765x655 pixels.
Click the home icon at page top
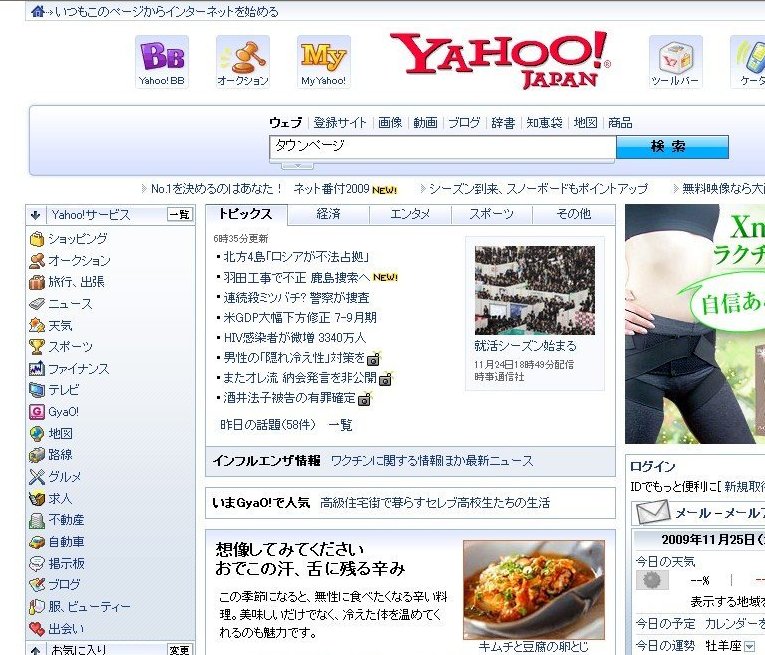point(37,11)
